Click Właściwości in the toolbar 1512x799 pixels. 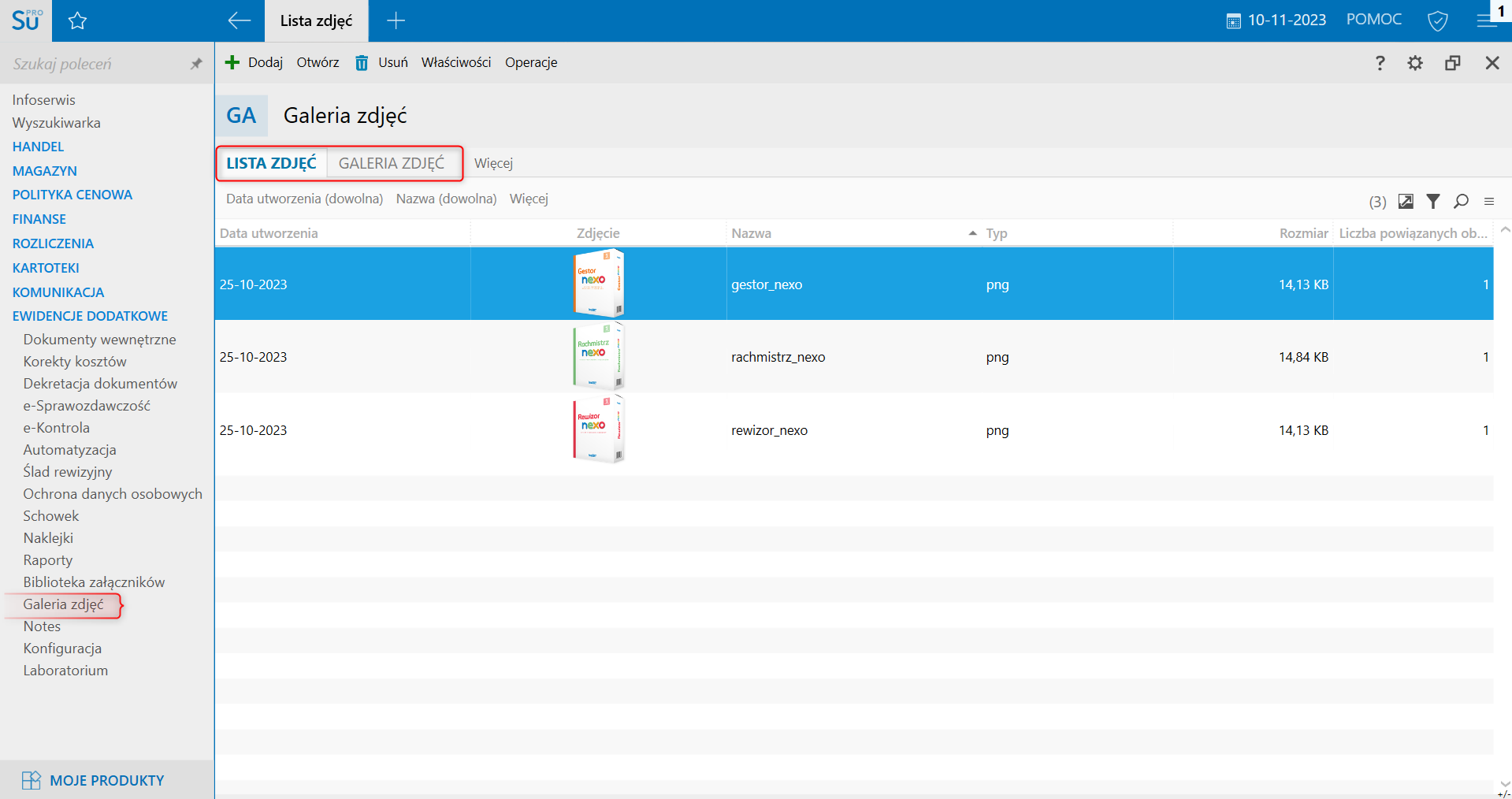coord(456,62)
